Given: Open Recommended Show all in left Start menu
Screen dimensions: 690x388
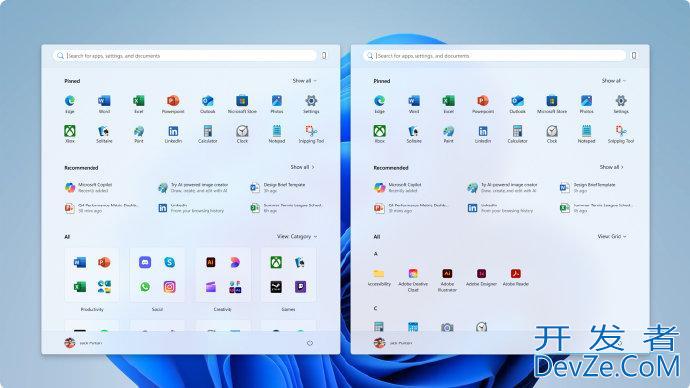Looking at the screenshot, I should point(302,167).
